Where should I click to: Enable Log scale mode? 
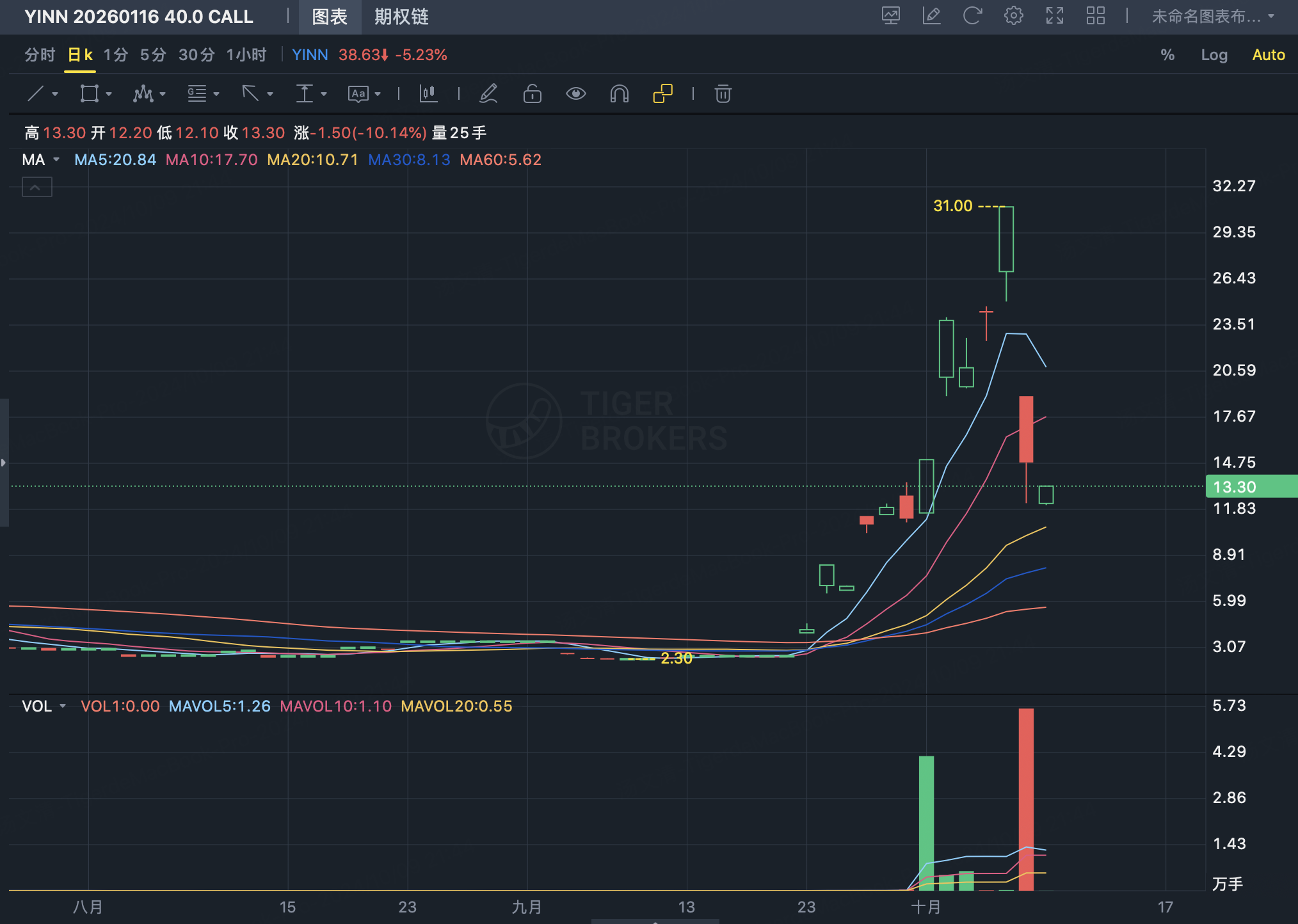(x=1214, y=55)
